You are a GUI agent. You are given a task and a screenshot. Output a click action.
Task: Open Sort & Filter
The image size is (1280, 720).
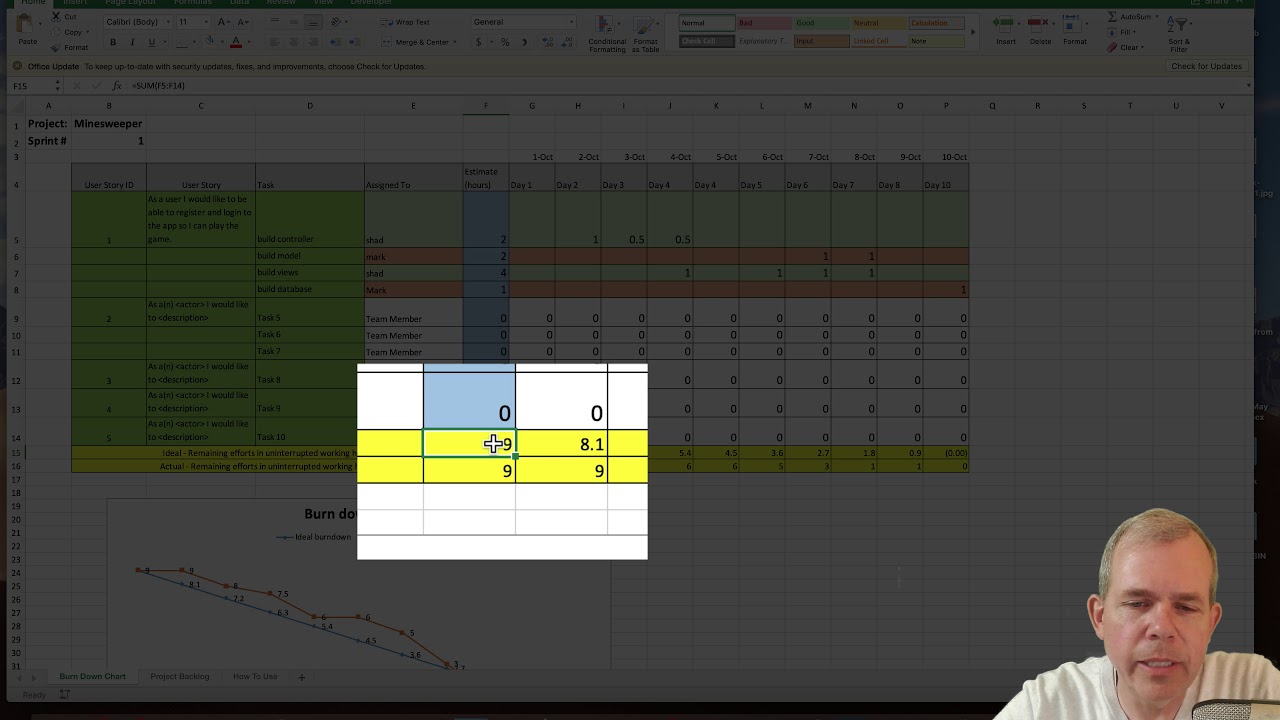pos(1179,36)
